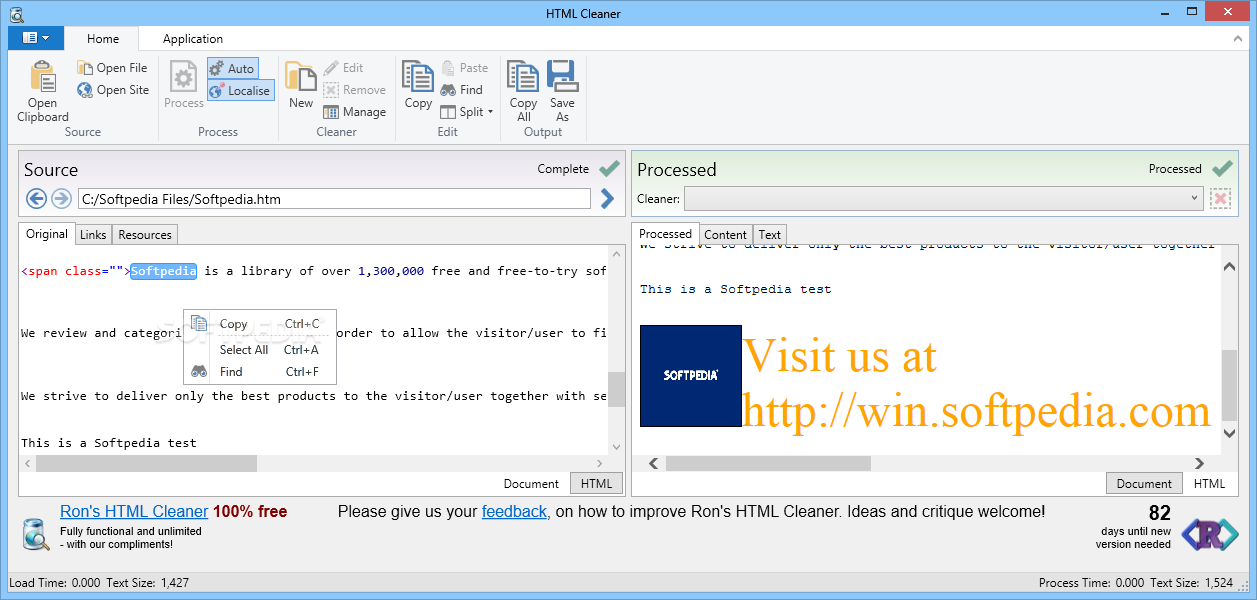Switch Processed view to HTML
The width and height of the screenshot is (1257, 600).
click(1209, 484)
